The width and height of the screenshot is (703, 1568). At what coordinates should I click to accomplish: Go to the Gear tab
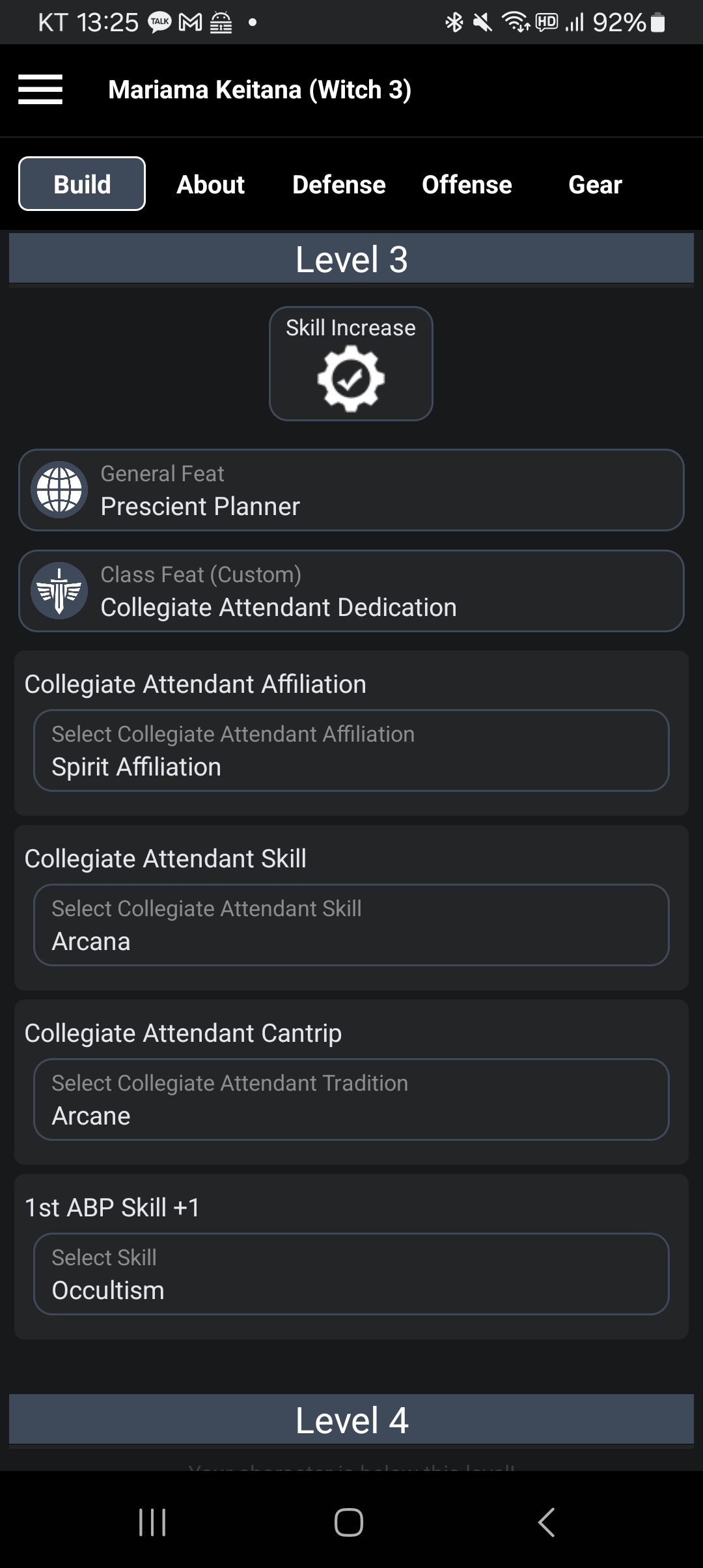(595, 184)
